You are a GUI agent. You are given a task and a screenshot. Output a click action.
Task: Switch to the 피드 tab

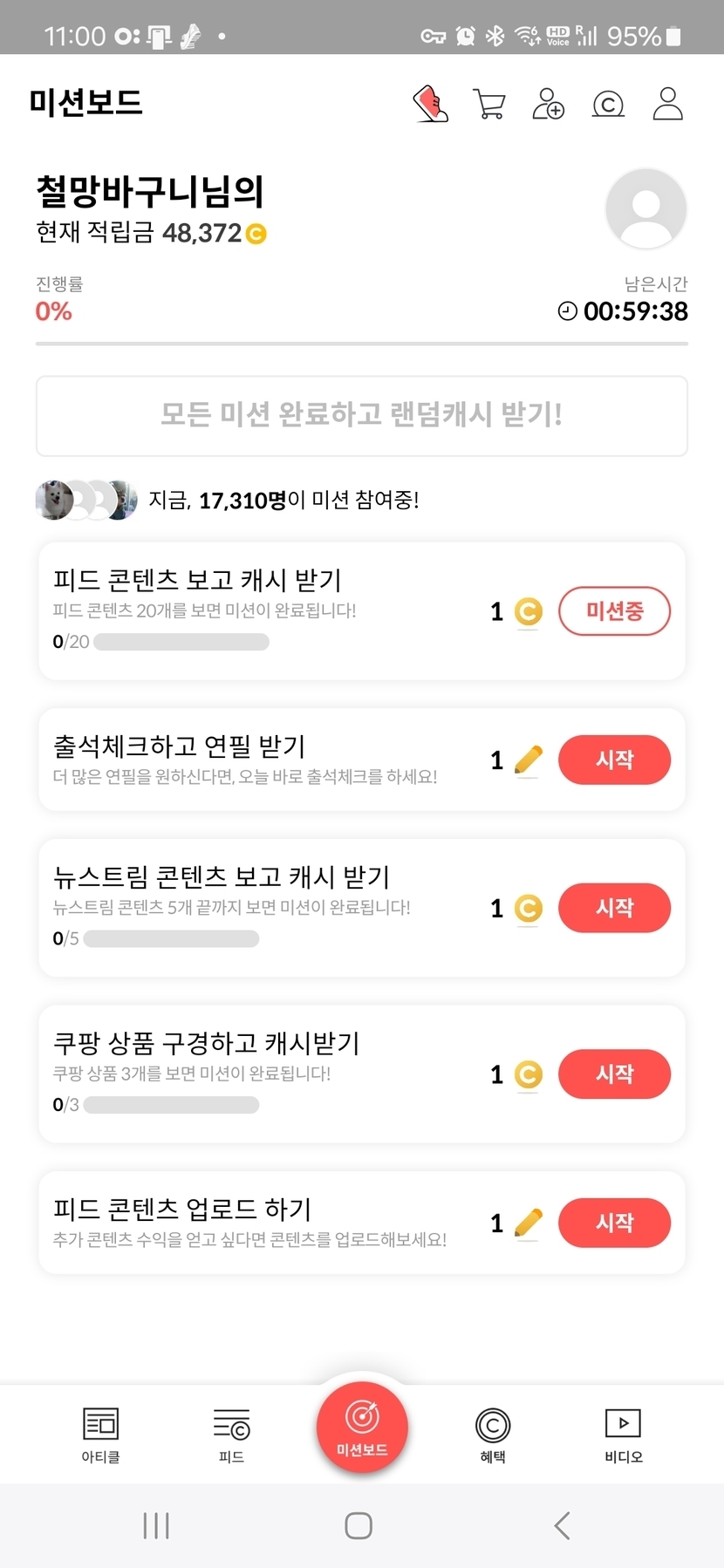tap(231, 1435)
